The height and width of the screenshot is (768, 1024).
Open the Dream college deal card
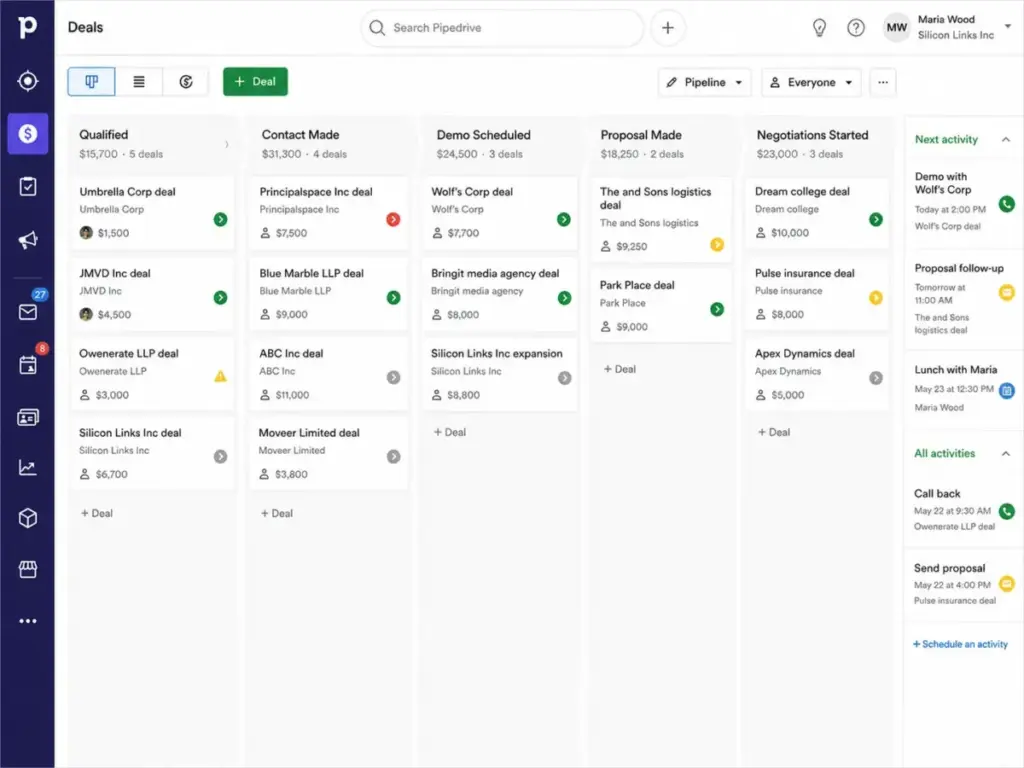(816, 212)
